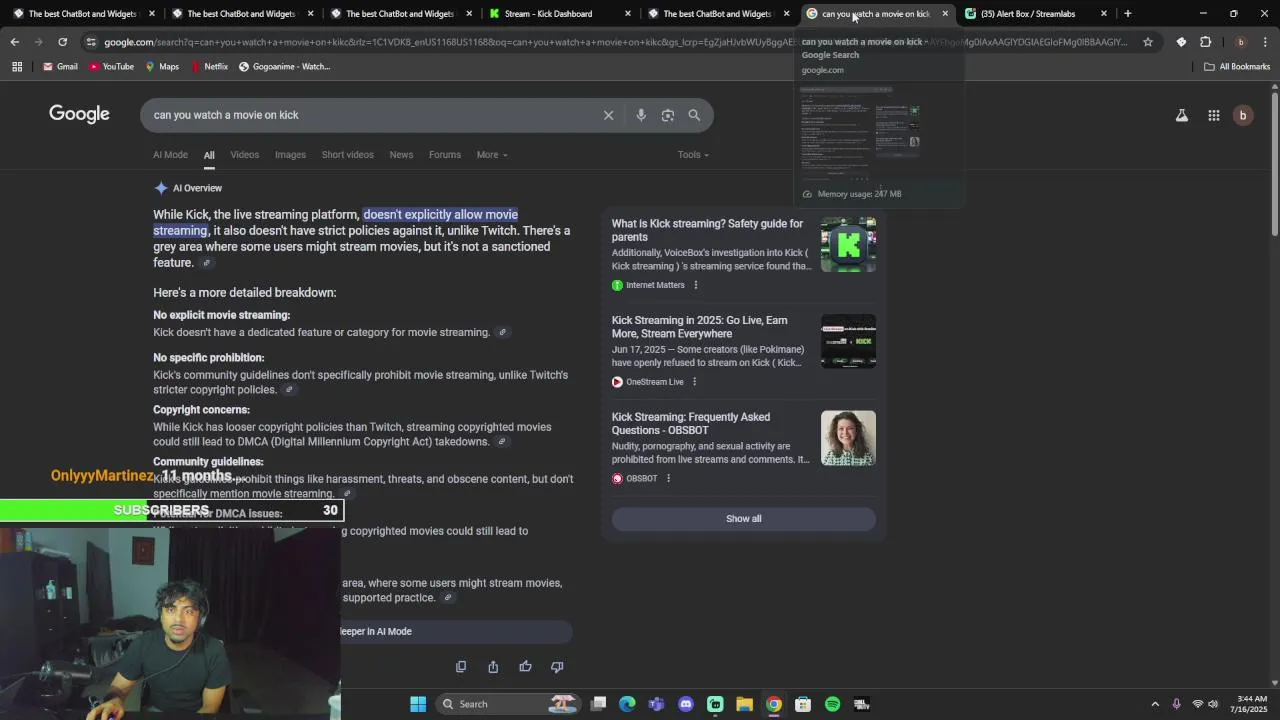This screenshot has height=720, width=1280.
Task: Expand the More search filters dropdown
Action: click(492, 155)
